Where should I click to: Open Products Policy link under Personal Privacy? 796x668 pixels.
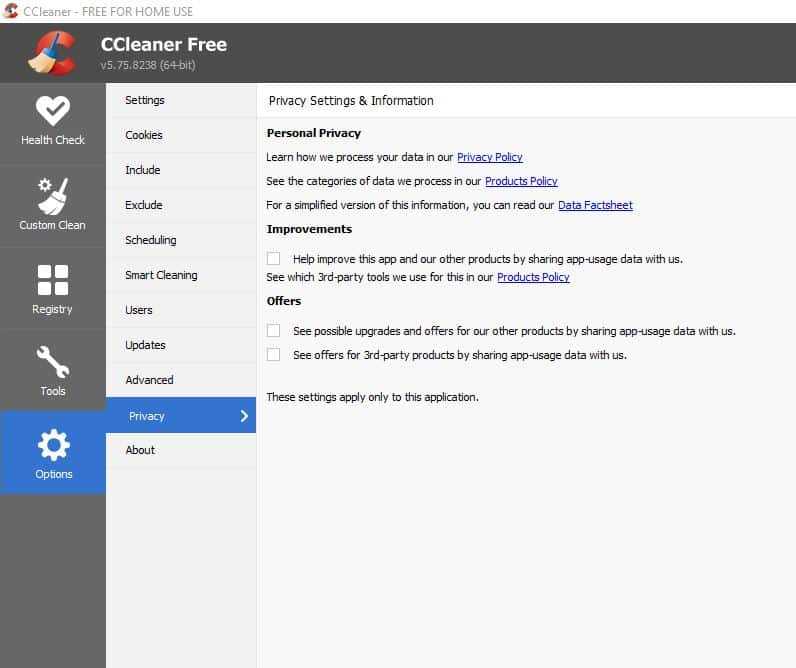click(x=521, y=181)
